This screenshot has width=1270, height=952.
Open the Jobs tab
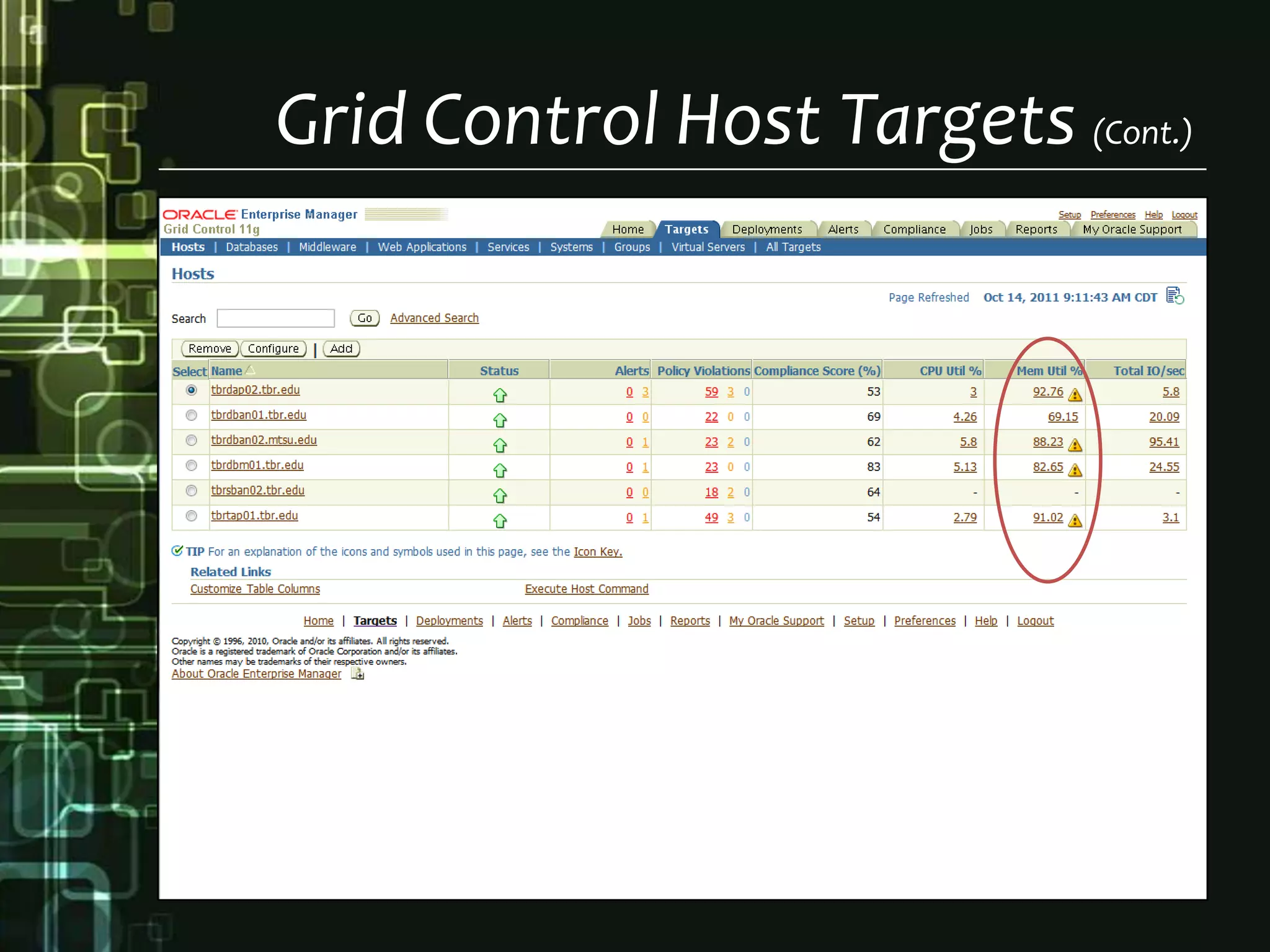[981, 229]
